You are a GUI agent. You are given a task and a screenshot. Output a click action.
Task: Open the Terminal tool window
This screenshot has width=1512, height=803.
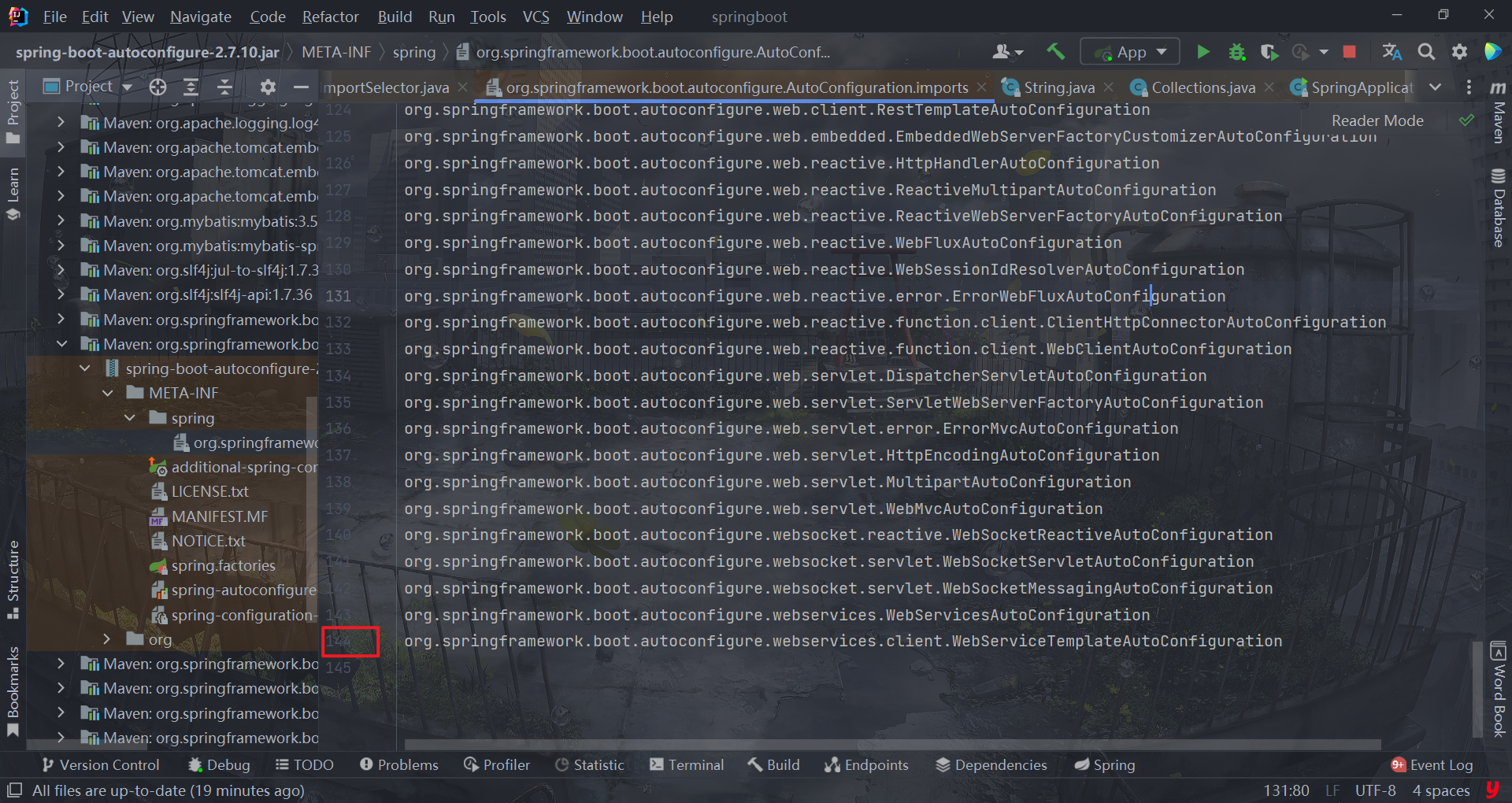tap(686, 764)
